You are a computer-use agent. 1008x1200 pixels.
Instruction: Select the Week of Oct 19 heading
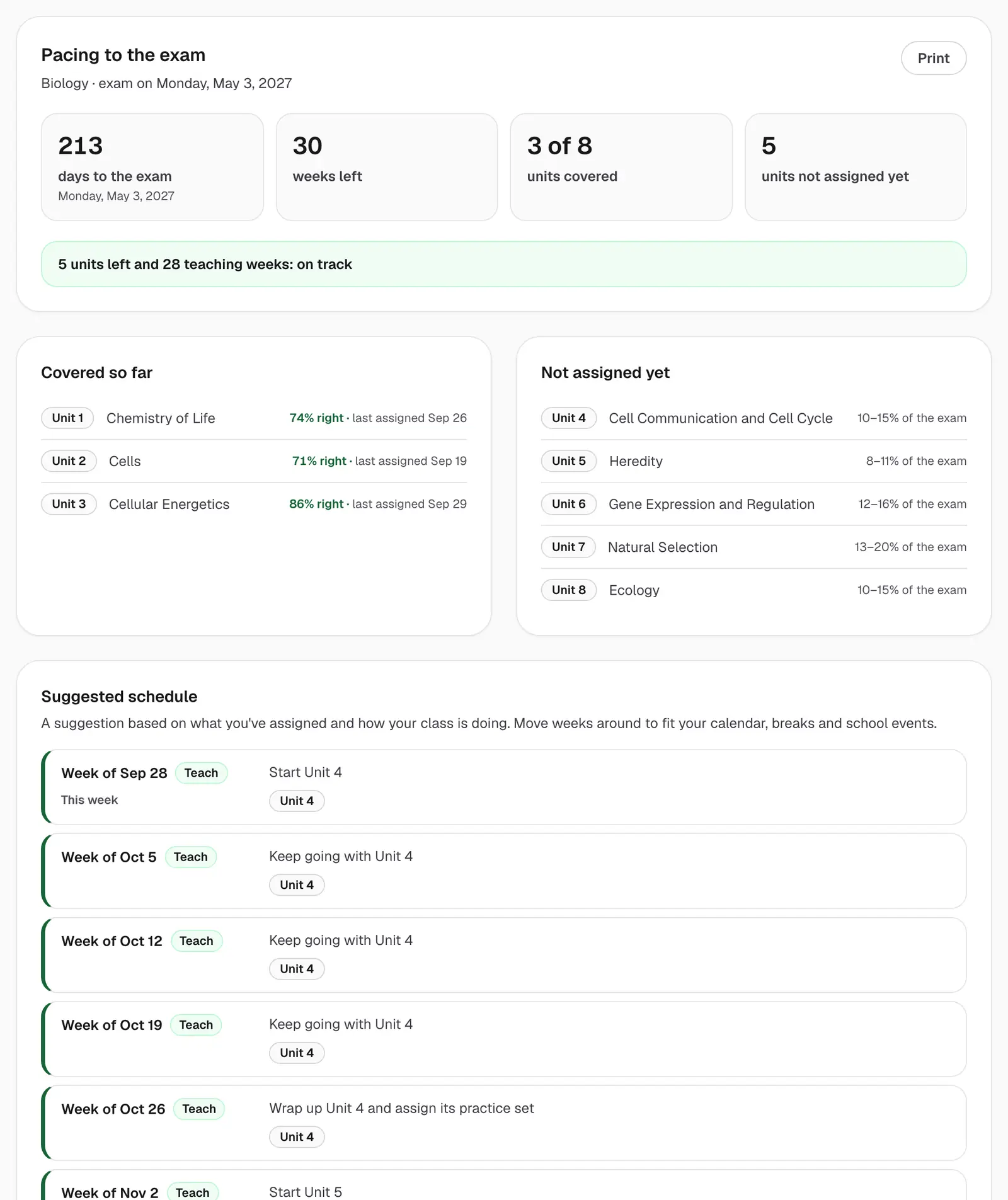pyautogui.click(x=112, y=1025)
